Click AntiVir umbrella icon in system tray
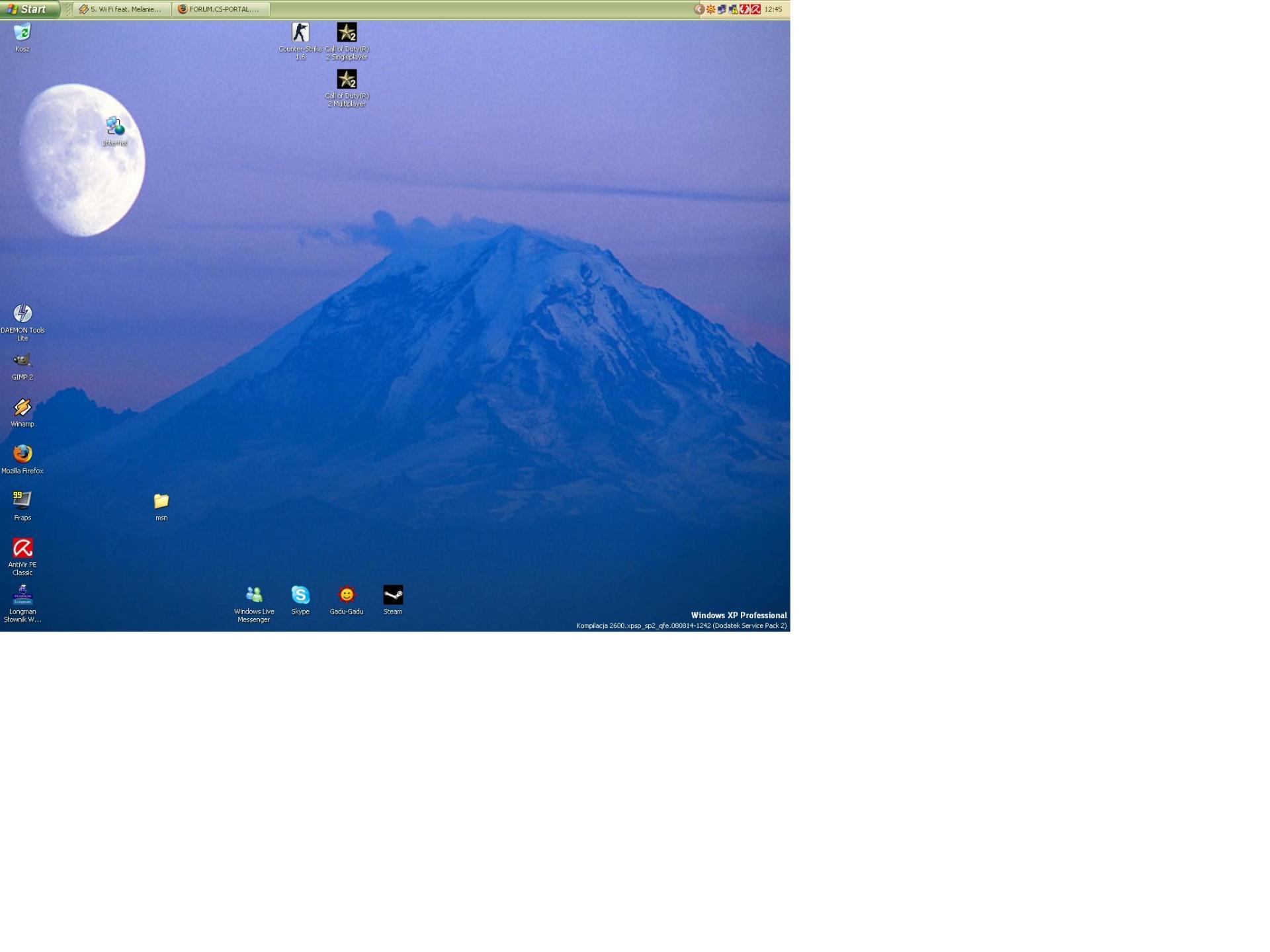The width and height of the screenshot is (1270, 952). [x=756, y=9]
